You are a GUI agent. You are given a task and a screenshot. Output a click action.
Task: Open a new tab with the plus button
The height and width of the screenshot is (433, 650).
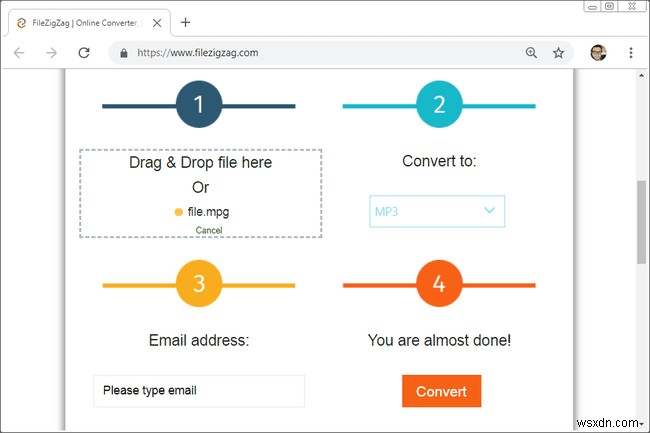tap(185, 22)
